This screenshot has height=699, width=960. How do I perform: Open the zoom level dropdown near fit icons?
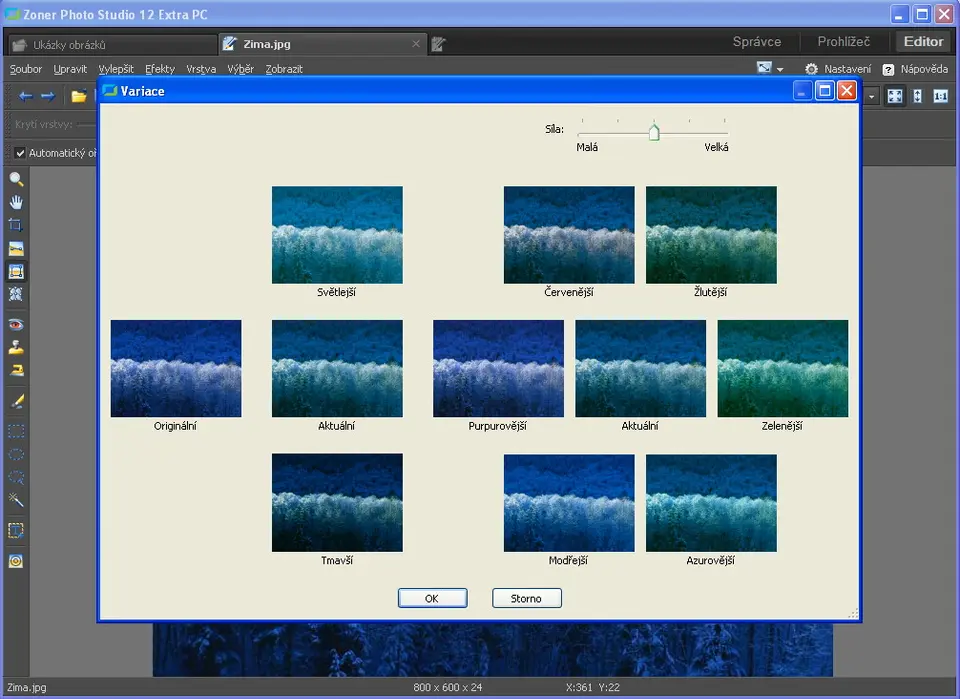(873, 96)
